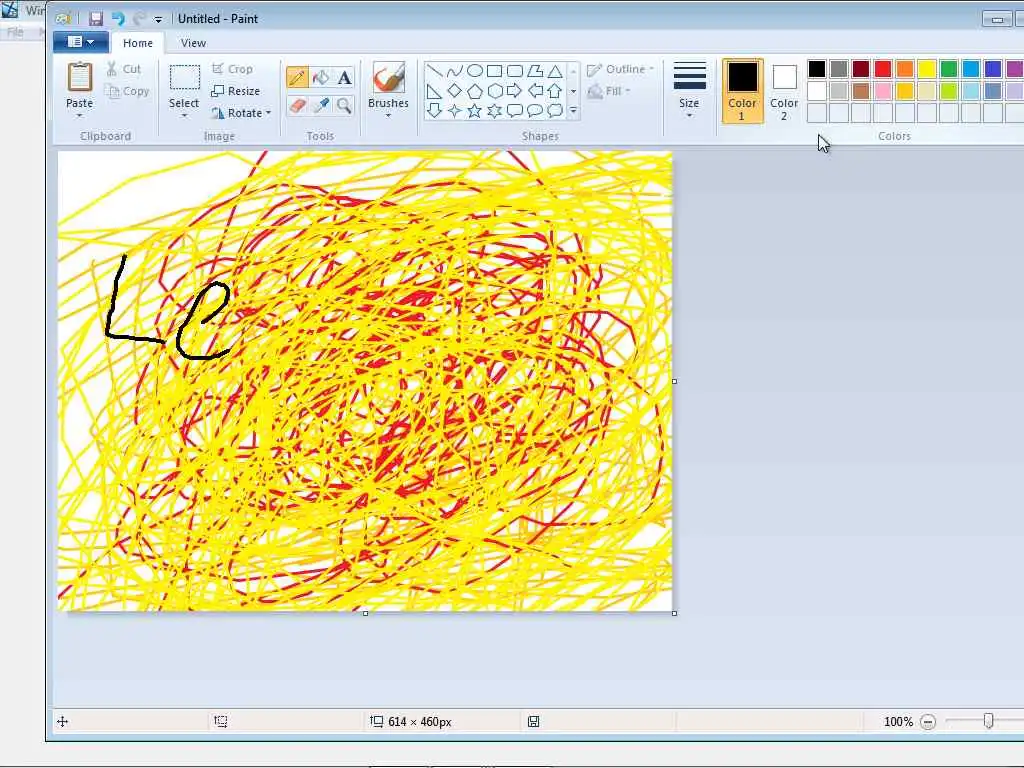The width and height of the screenshot is (1024, 768).
Task: Click the Copy button
Action: tap(128, 91)
